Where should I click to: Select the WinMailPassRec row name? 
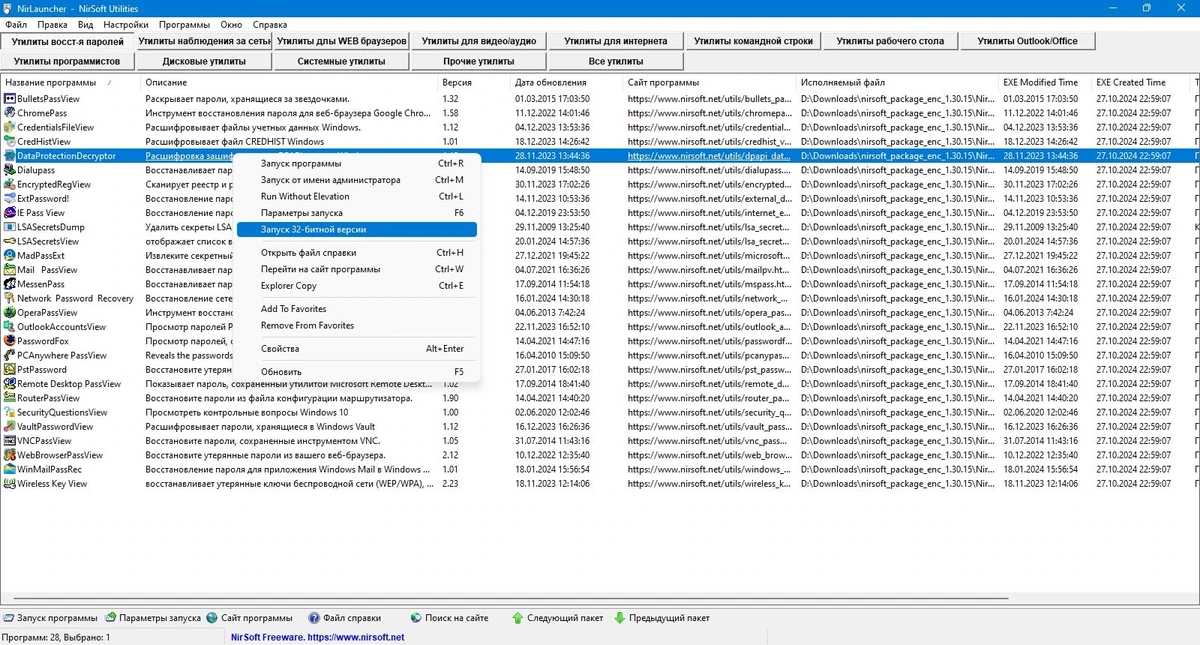(50, 469)
